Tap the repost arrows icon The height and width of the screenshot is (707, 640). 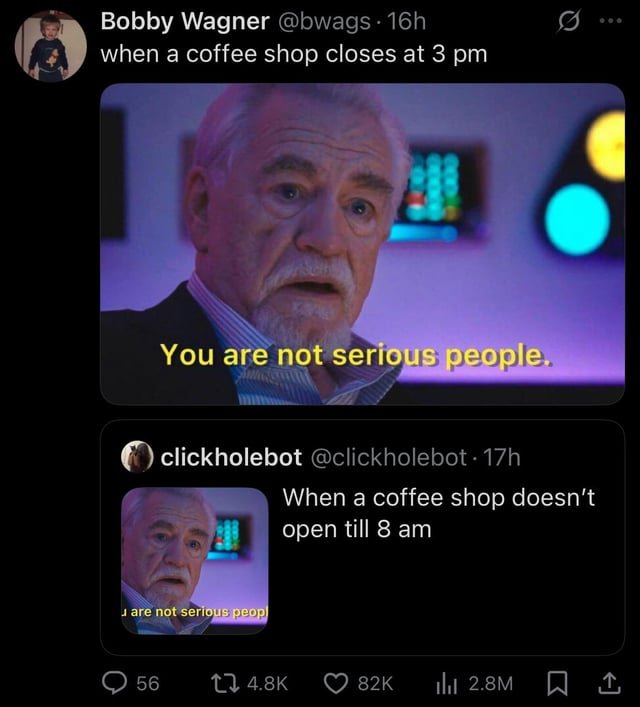point(226,683)
